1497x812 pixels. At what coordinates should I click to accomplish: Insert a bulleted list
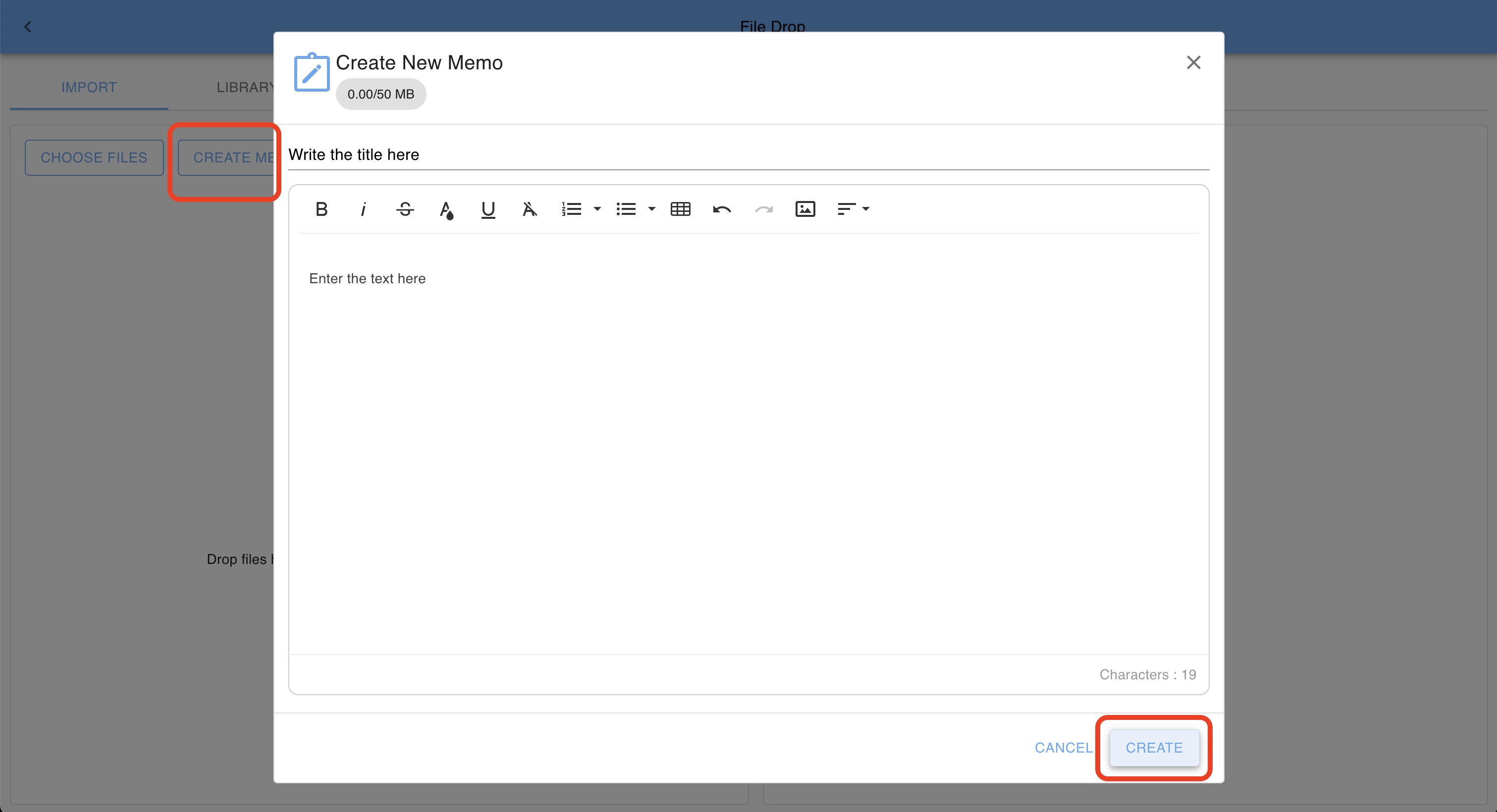(626, 209)
